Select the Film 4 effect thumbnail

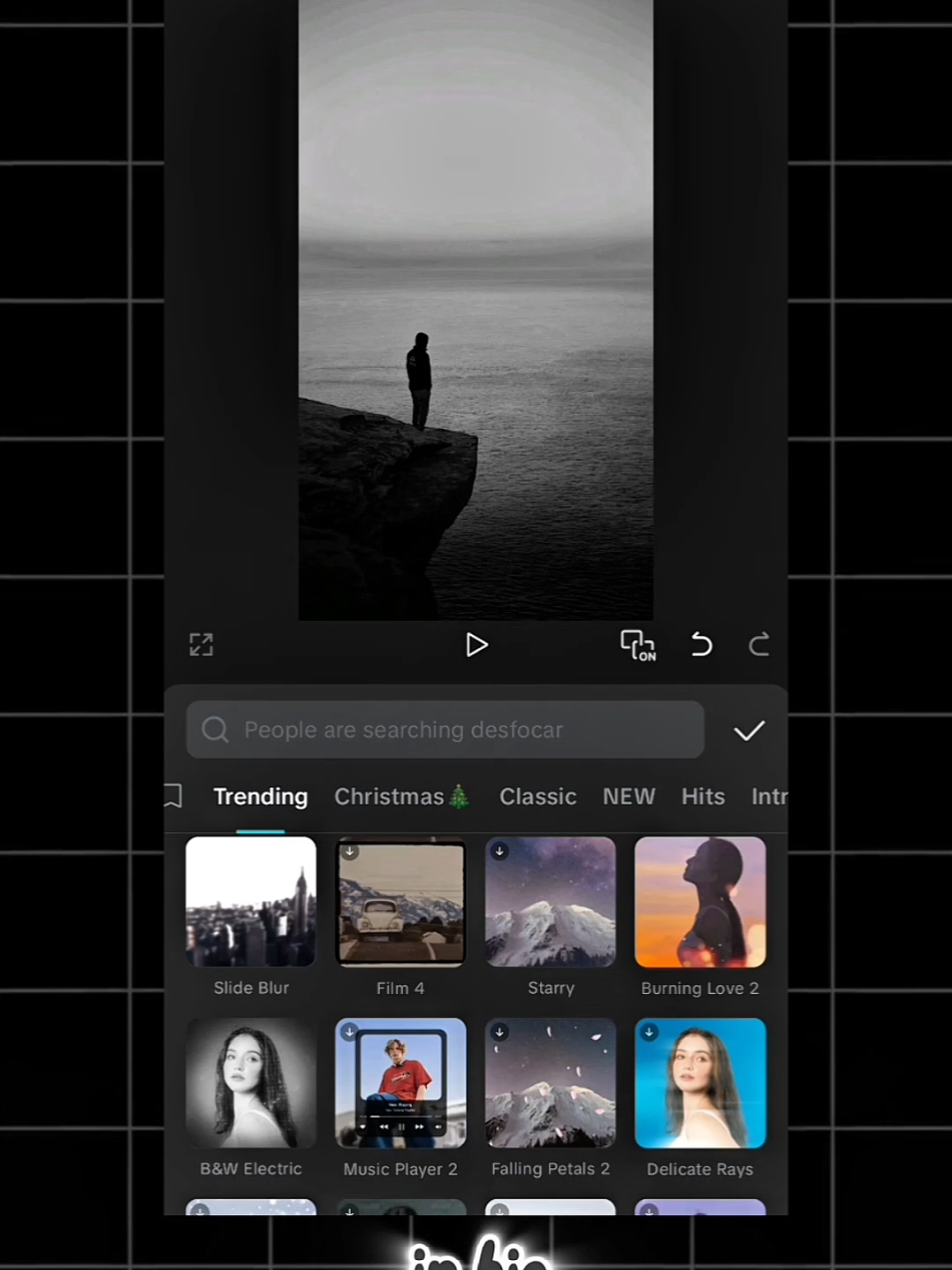pyautogui.click(x=401, y=902)
